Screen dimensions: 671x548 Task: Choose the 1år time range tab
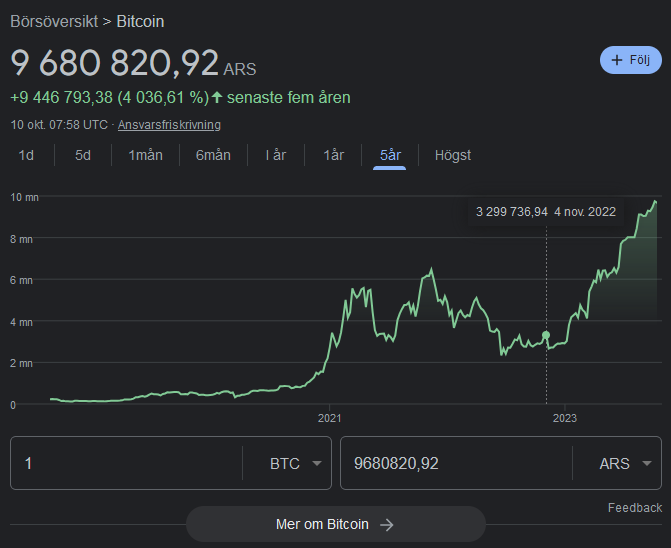pyautogui.click(x=334, y=155)
